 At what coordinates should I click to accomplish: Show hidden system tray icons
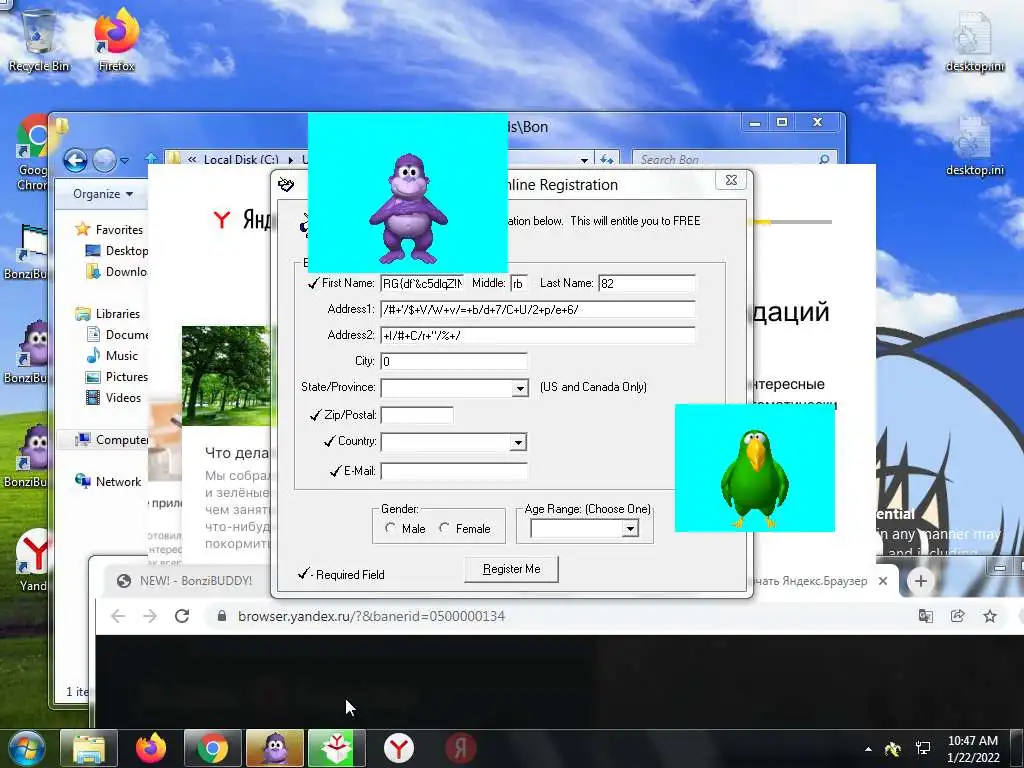click(x=868, y=749)
